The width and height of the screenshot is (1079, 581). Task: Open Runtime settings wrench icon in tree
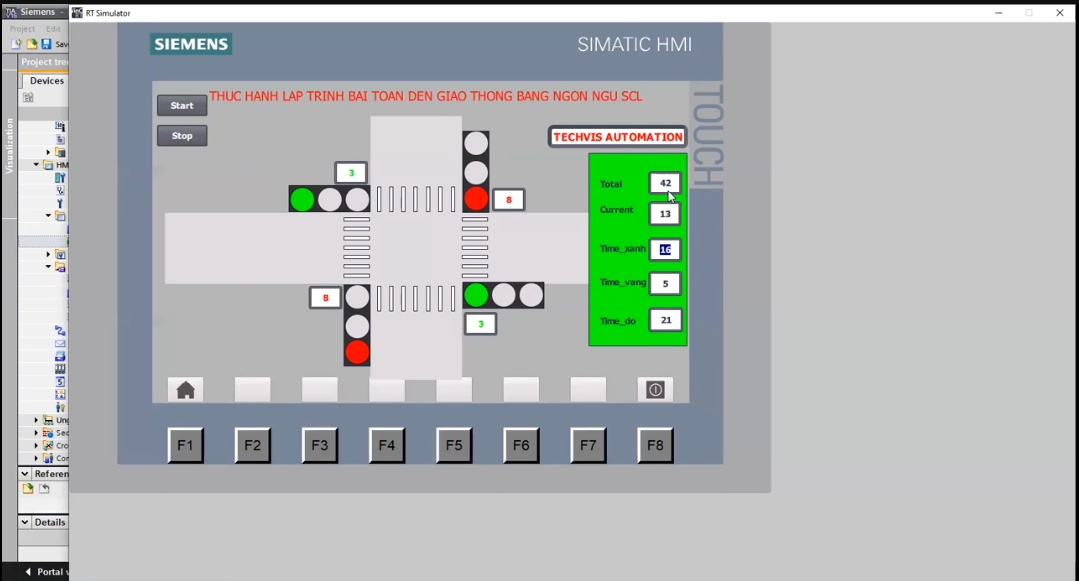60,203
